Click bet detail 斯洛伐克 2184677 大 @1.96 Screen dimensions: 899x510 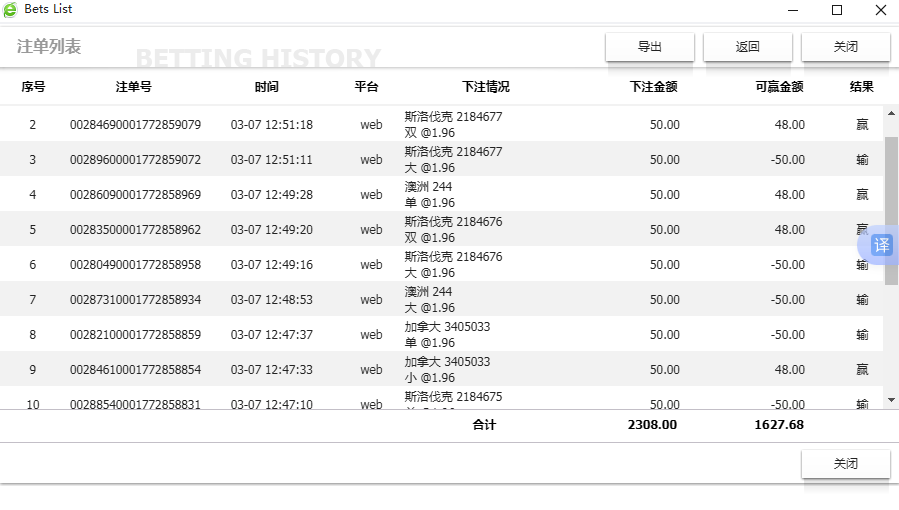click(x=453, y=159)
